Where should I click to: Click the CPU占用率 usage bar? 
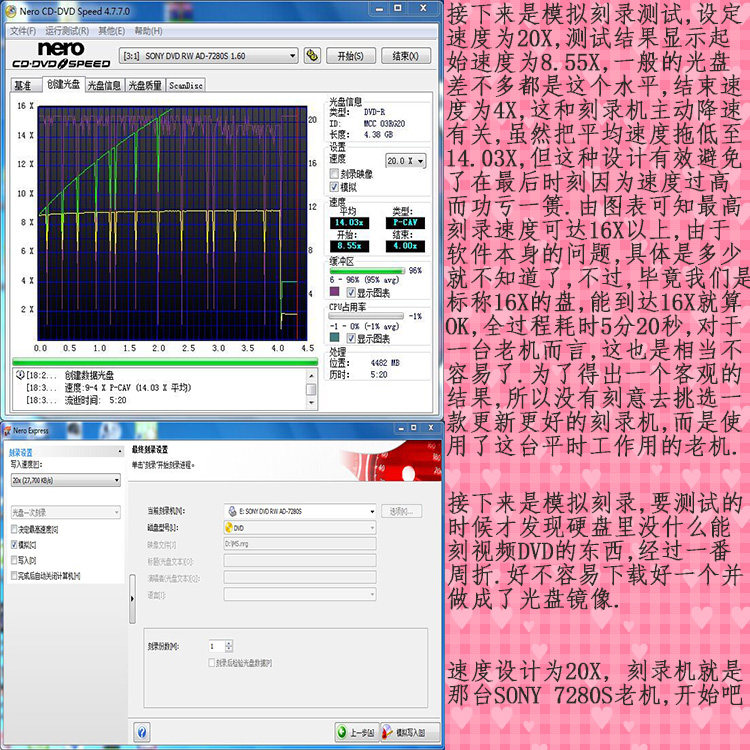pos(366,316)
